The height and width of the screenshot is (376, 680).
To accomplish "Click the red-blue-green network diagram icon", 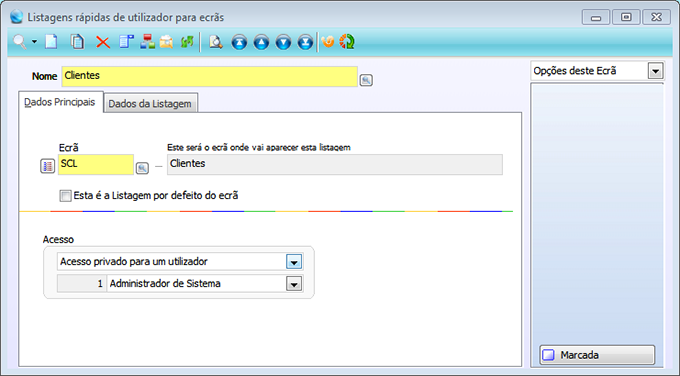I will pyautogui.click(x=147, y=42).
